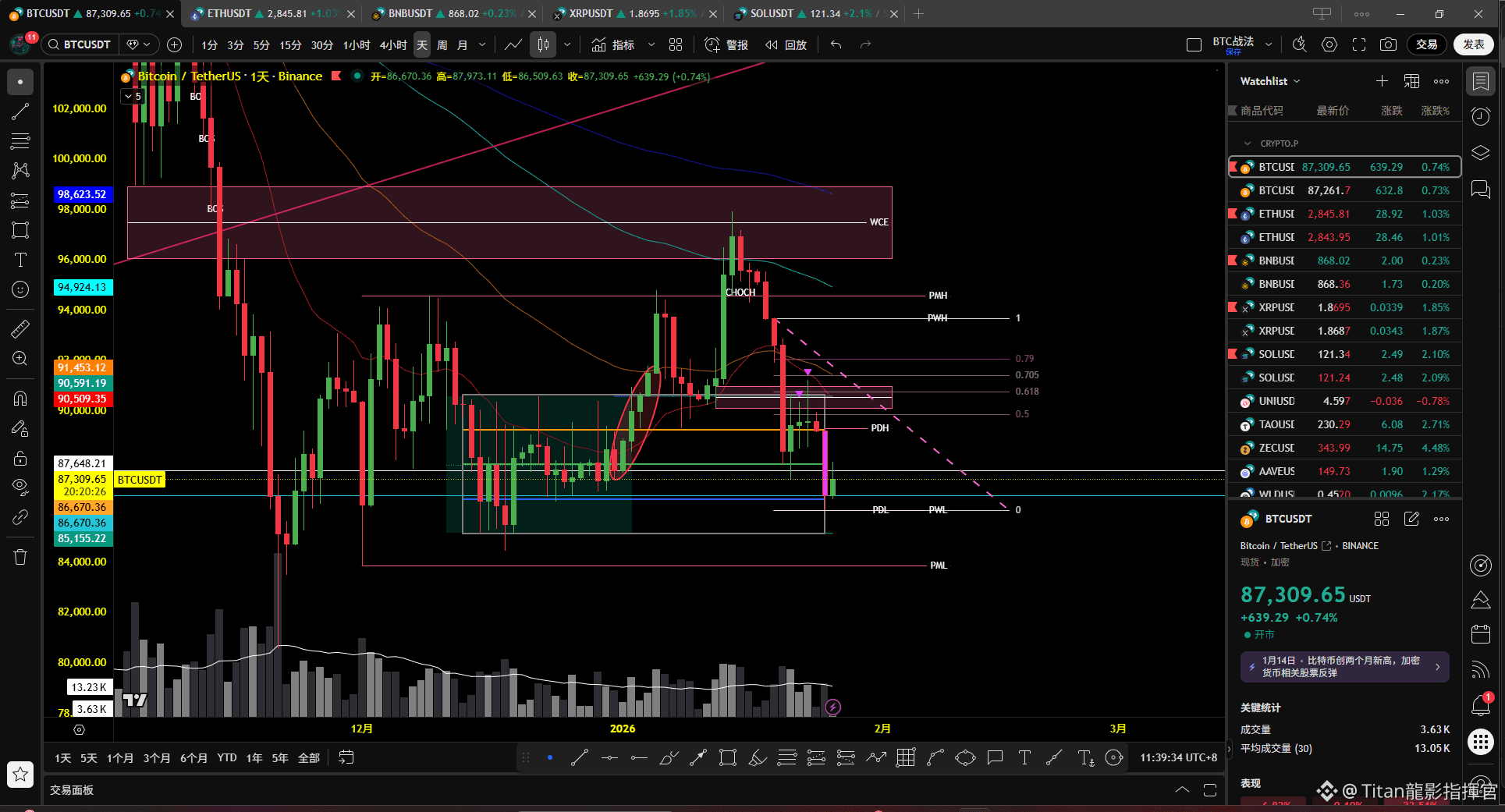Add a symbol to the Watchlist
Image resolution: width=1505 pixels, height=812 pixels.
[x=1382, y=81]
